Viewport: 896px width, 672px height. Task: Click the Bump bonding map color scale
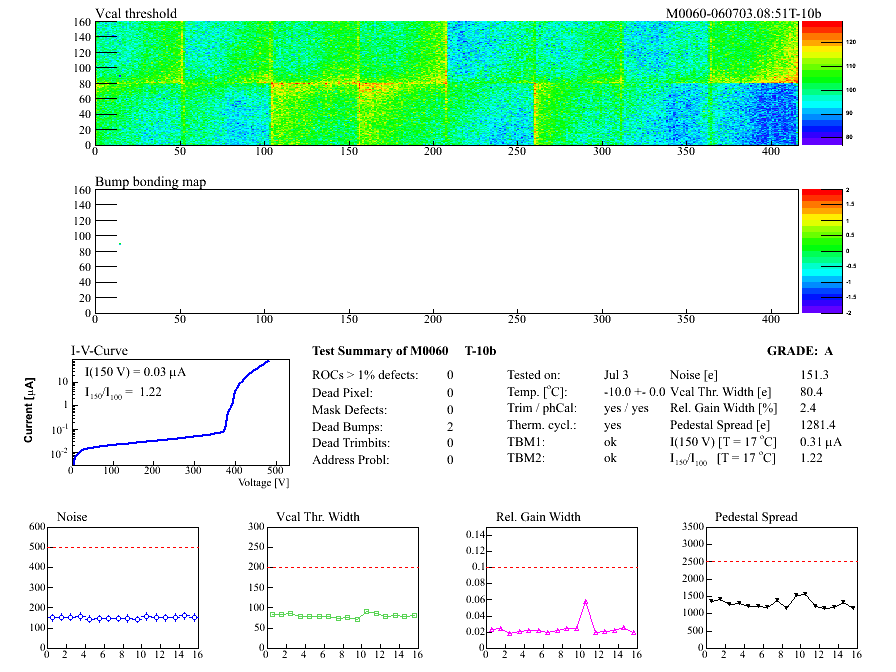click(822, 250)
